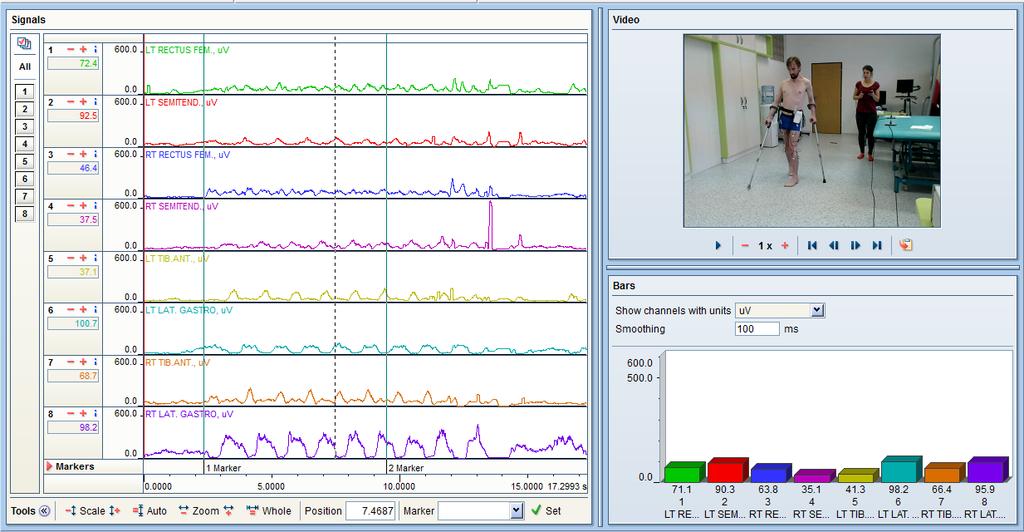Image resolution: width=1024 pixels, height=532 pixels.
Task: Click LT RECTUS FEM. signal label
Action: click(187, 50)
